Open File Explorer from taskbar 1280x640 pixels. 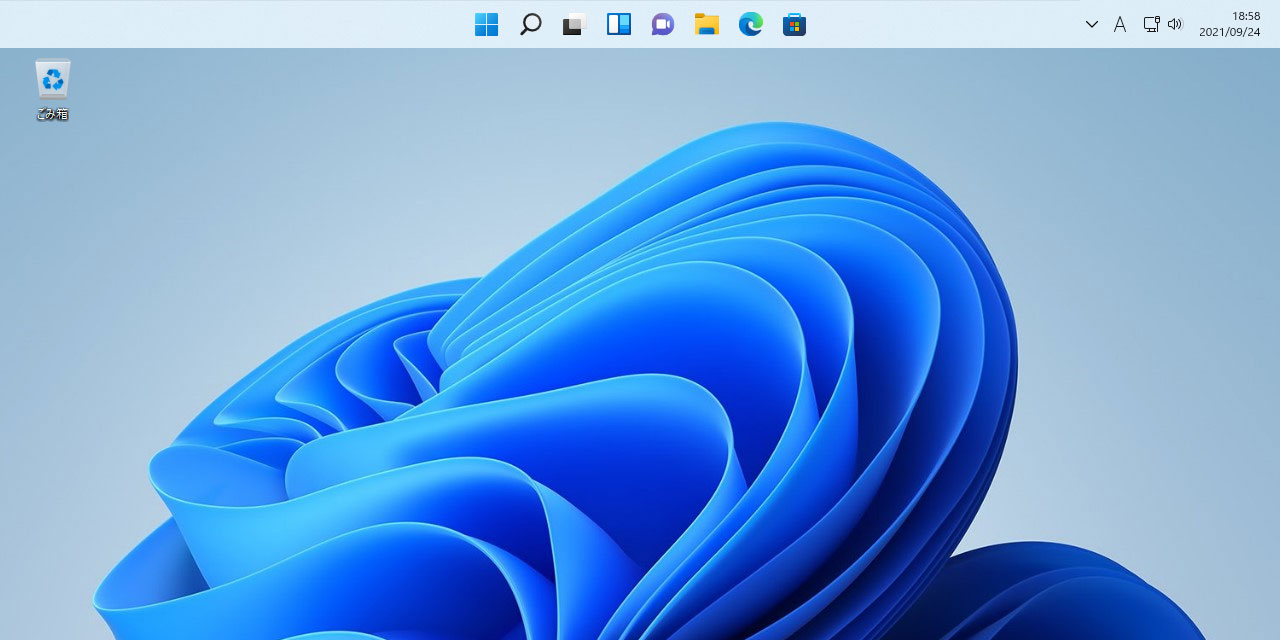pyautogui.click(x=707, y=24)
